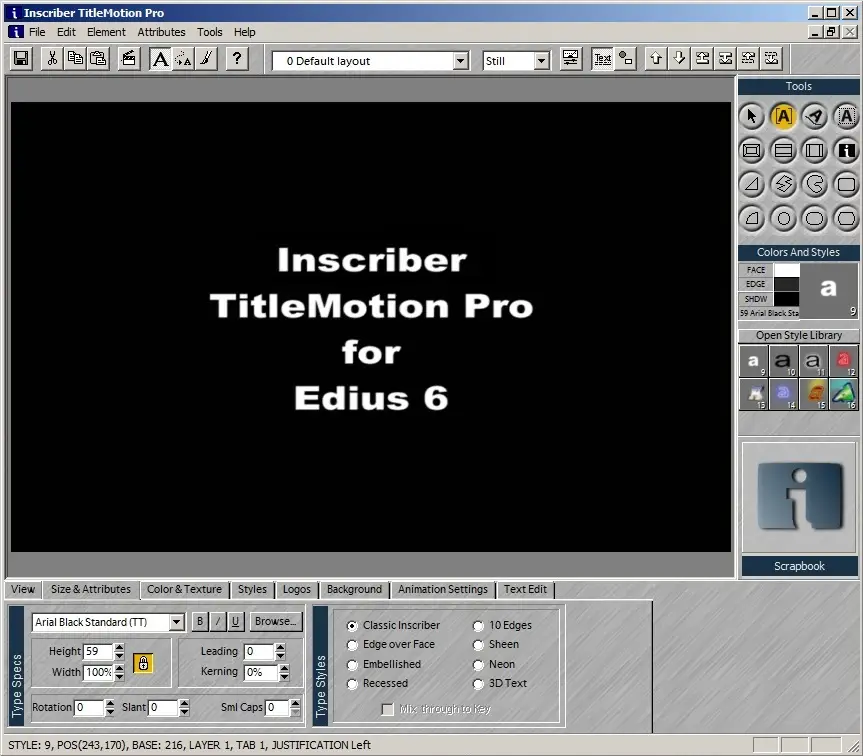Screen dimensions: 863x756
Task: Select the highlighted bracketed A text tool
Action: (x=784, y=117)
